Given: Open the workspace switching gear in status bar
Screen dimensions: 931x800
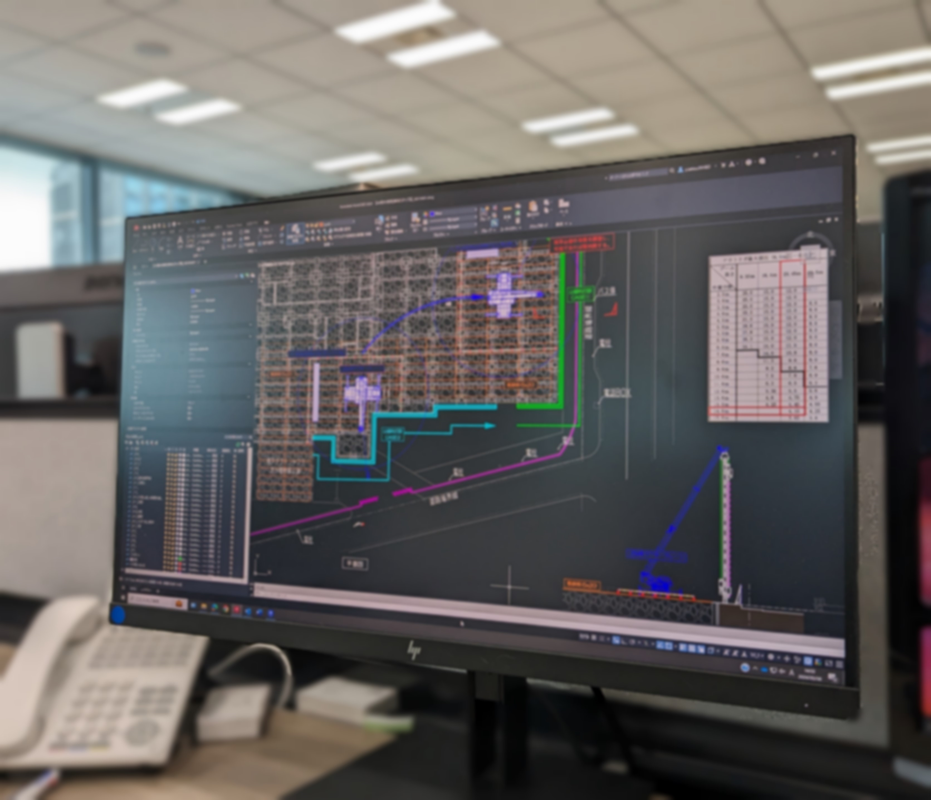Looking at the screenshot, I should [770, 657].
